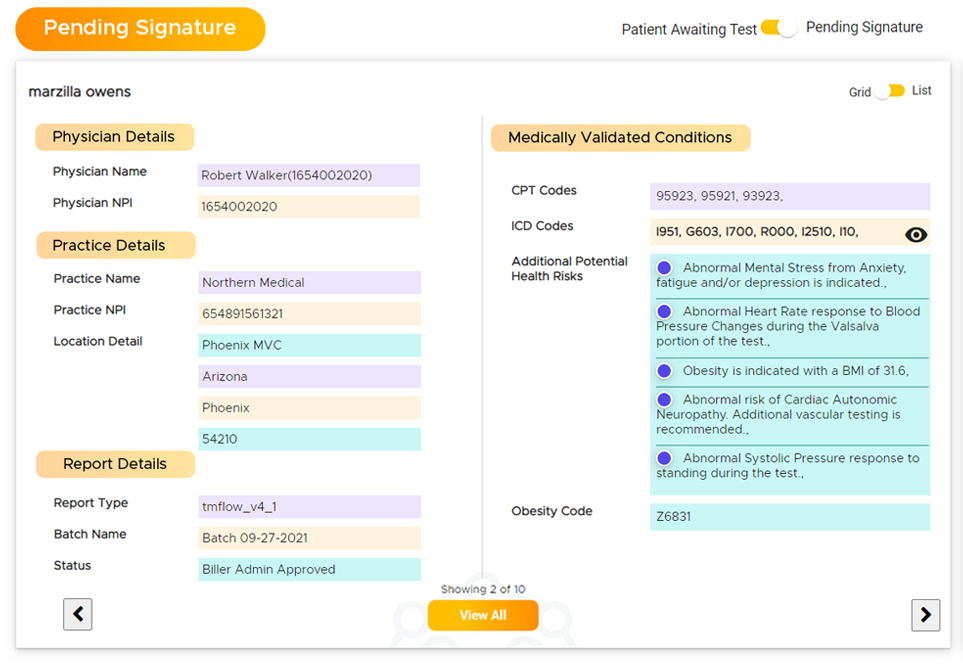Open the Physician Details section header
The image size is (963, 665).
click(x=114, y=137)
